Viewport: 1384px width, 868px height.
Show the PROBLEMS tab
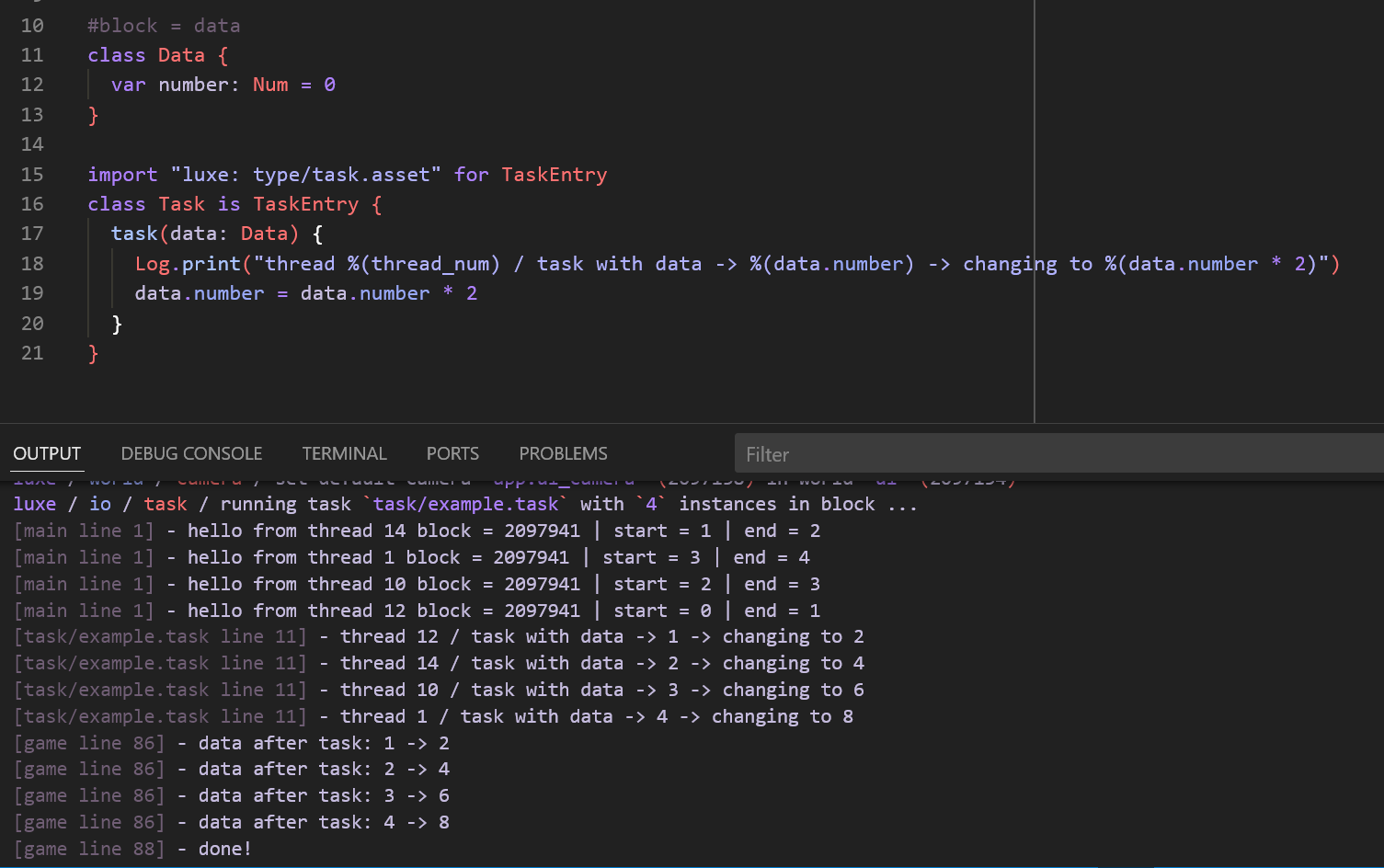click(x=563, y=453)
